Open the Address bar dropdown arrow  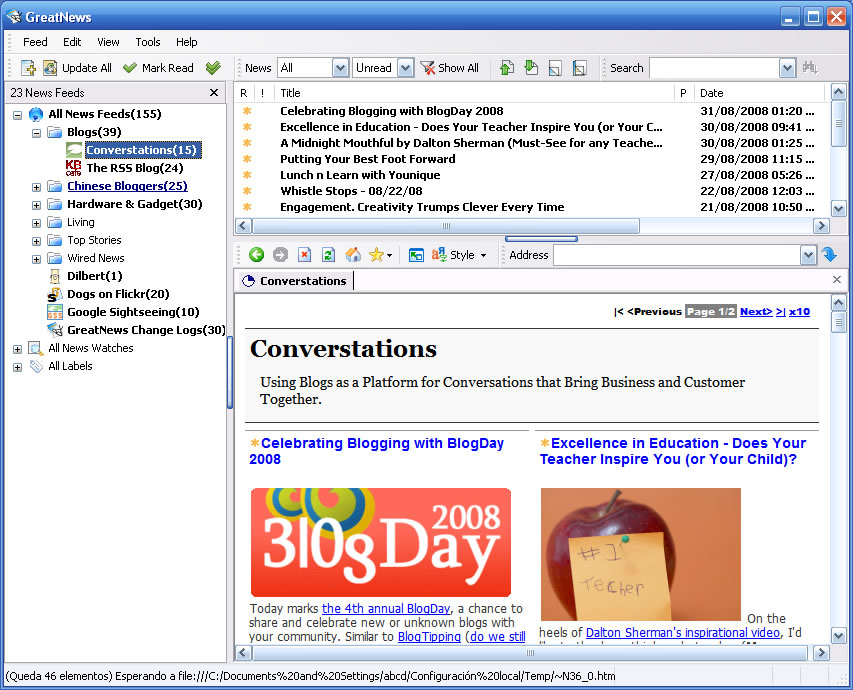point(808,255)
